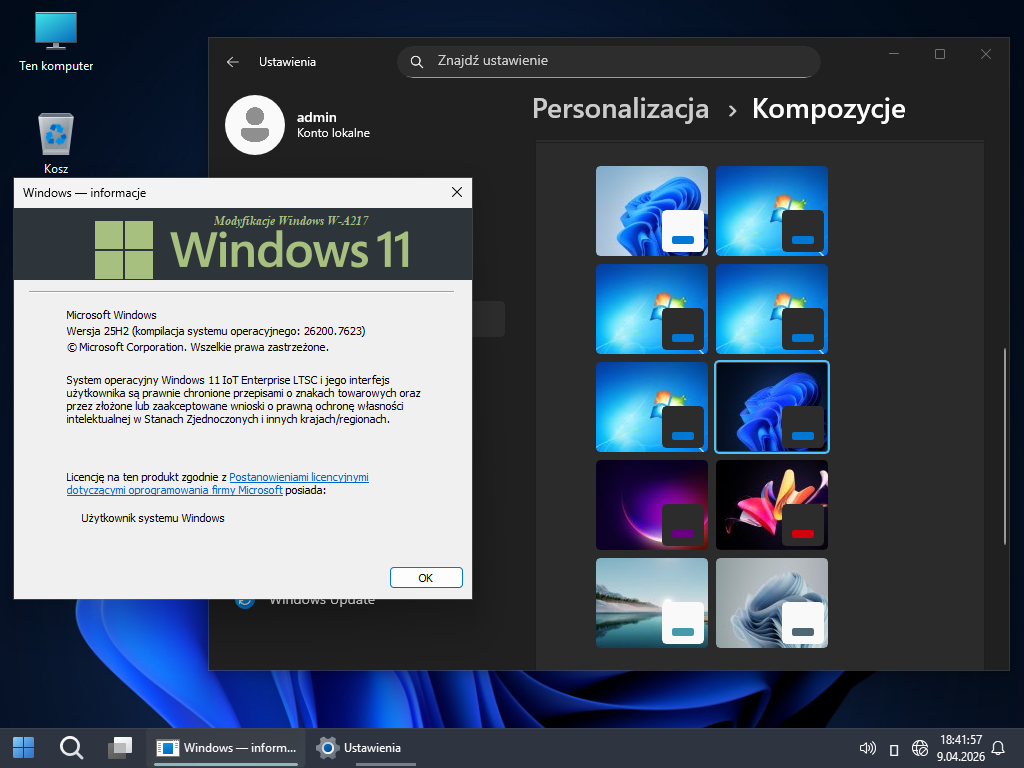Viewport: 1024px width, 768px height.
Task: Click the volume speaker tray icon
Action: coord(868,748)
